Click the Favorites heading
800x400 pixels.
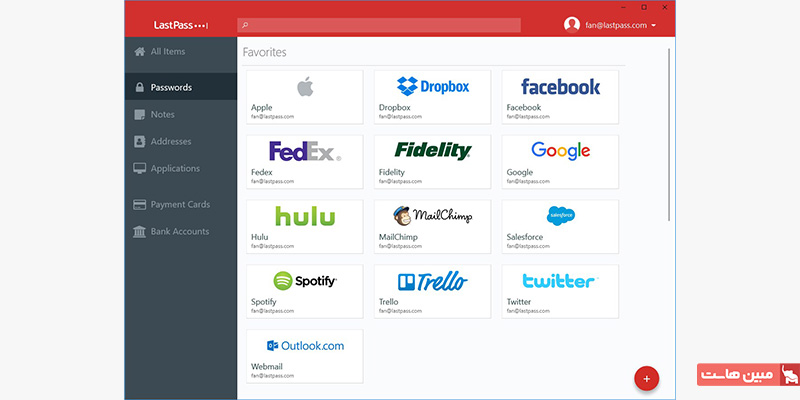point(264,52)
